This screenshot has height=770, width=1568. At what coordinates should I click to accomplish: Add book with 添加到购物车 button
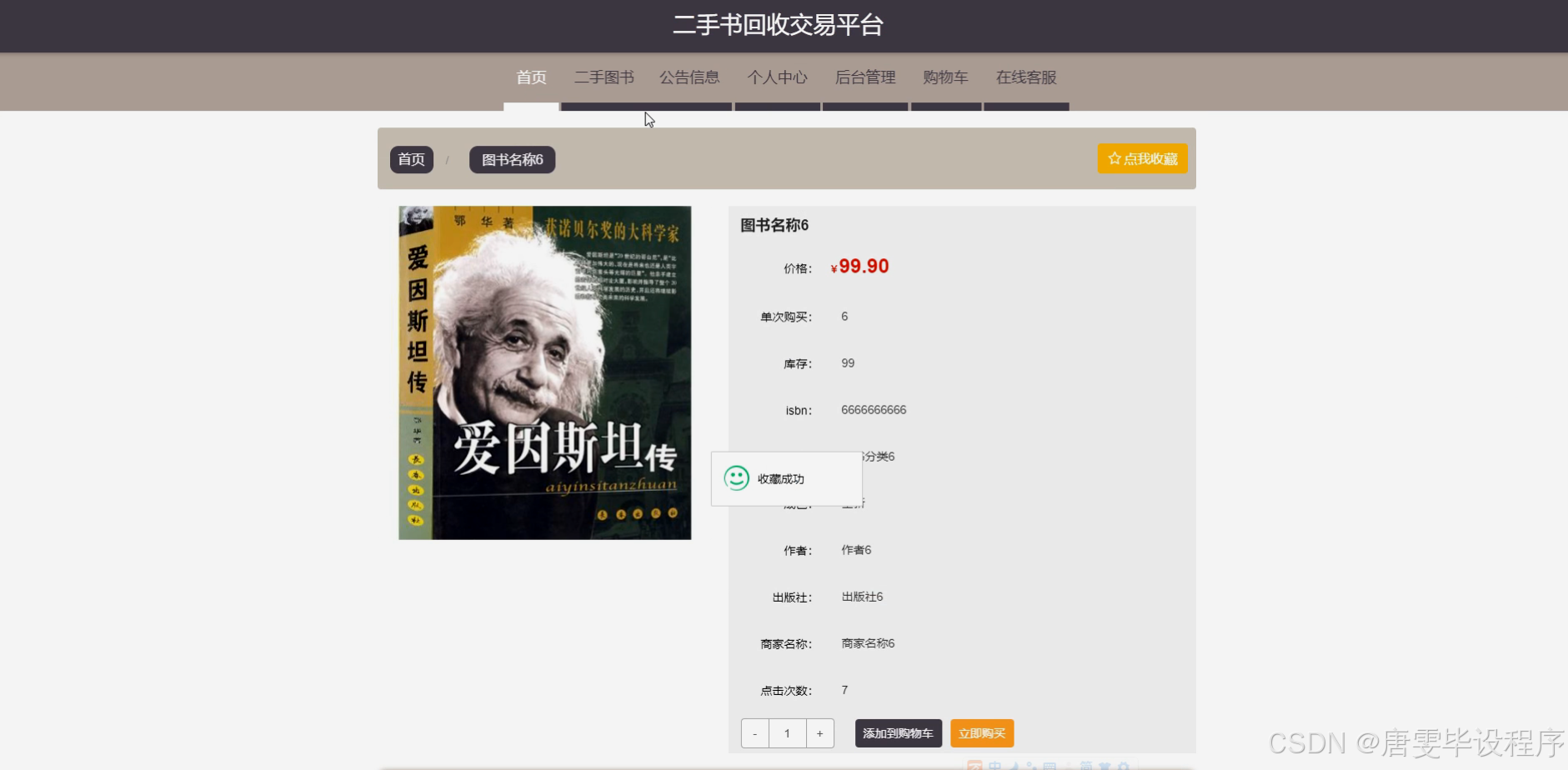(899, 733)
